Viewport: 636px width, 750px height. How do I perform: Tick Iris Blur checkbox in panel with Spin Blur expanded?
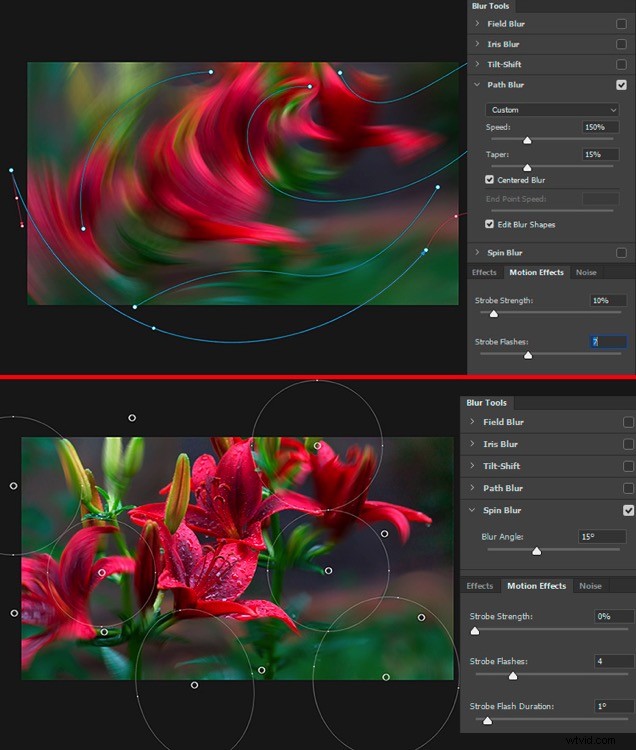(x=628, y=444)
